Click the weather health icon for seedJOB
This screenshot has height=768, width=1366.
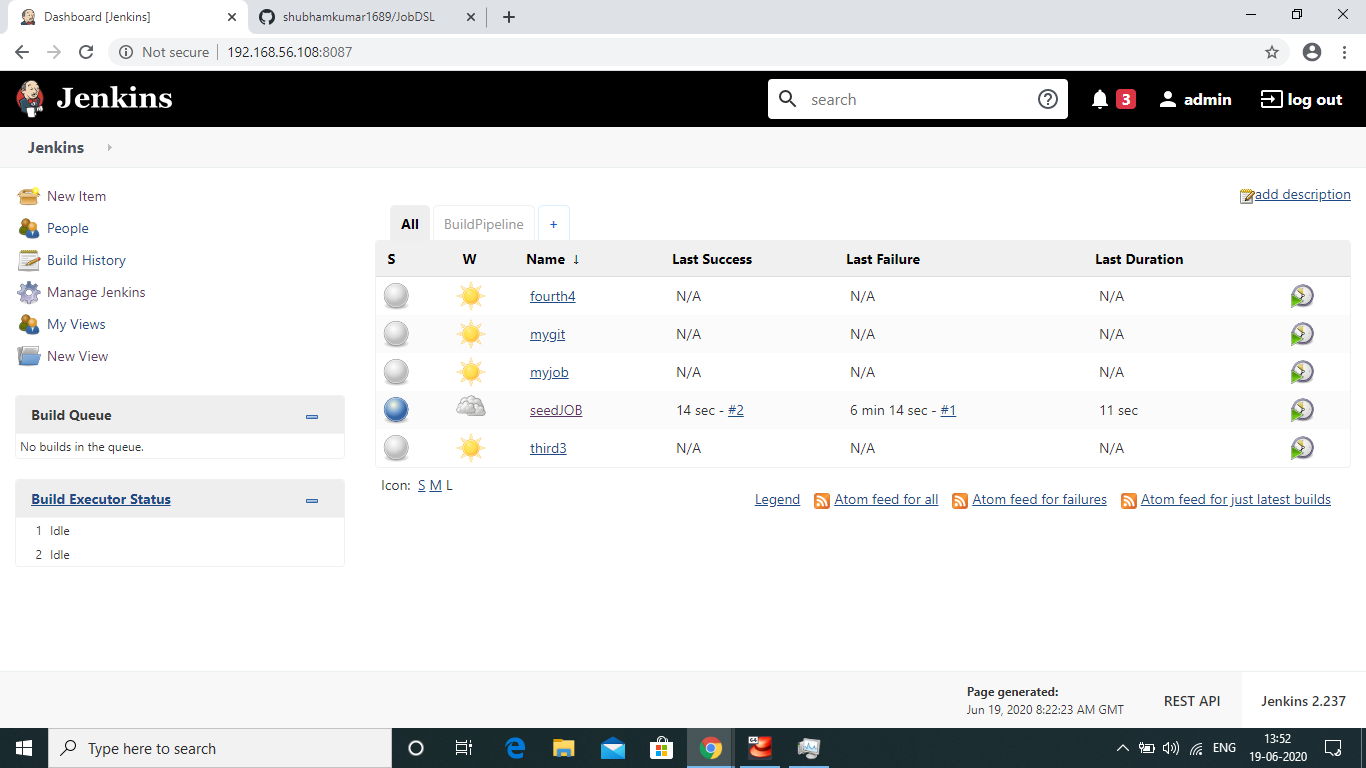pos(470,409)
